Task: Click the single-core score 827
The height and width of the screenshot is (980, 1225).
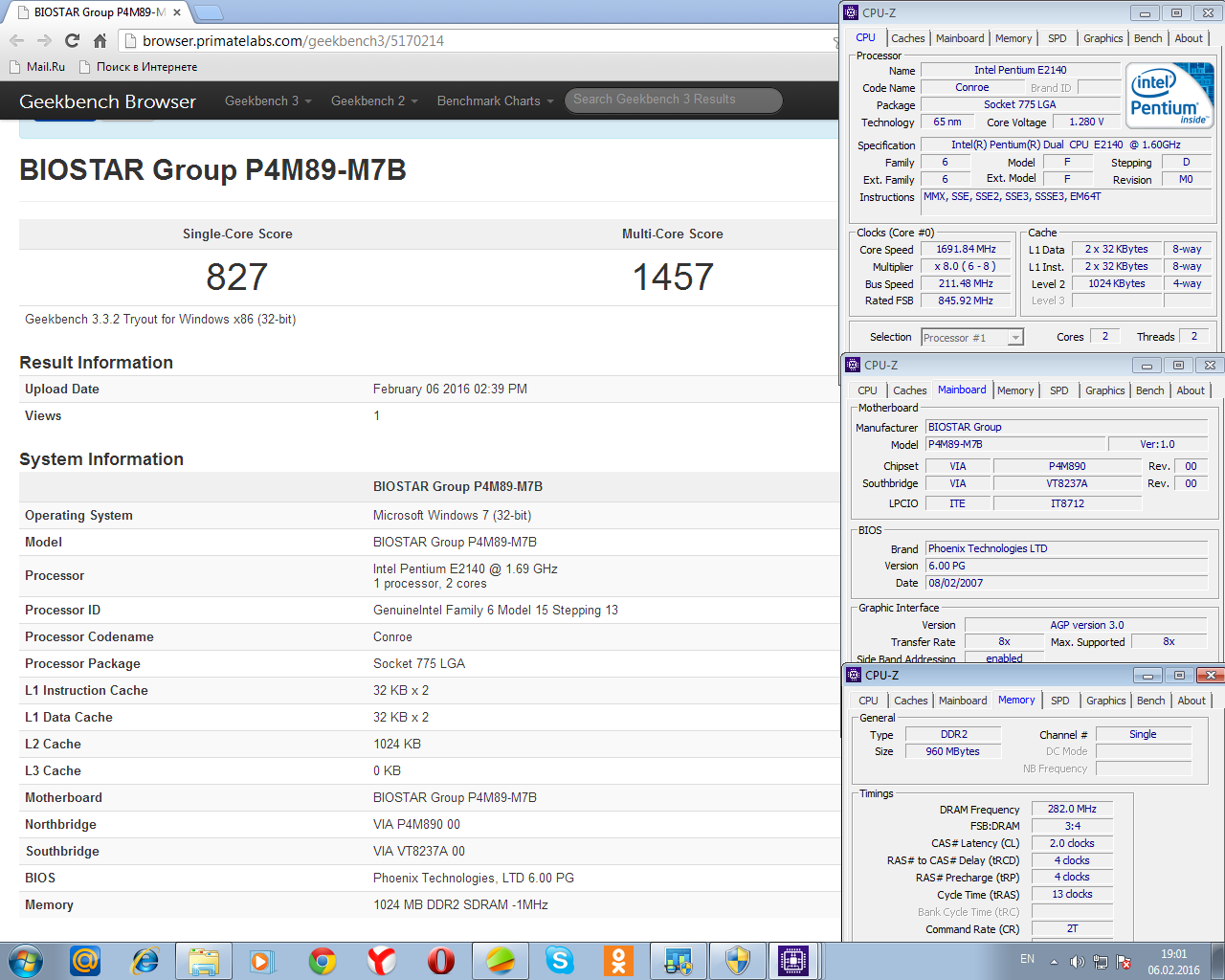Action: pos(237,278)
